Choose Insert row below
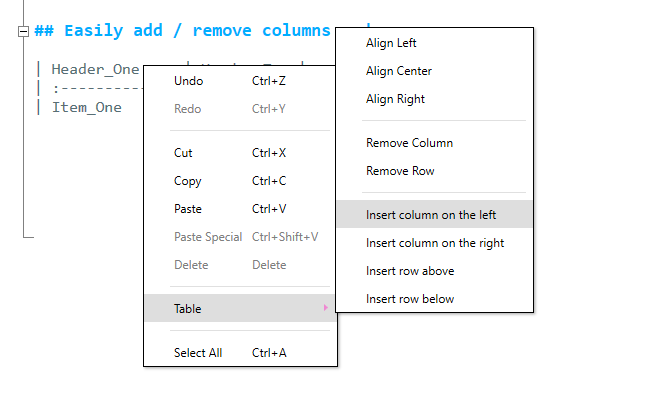This screenshot has width=657, height=394. 435,299
